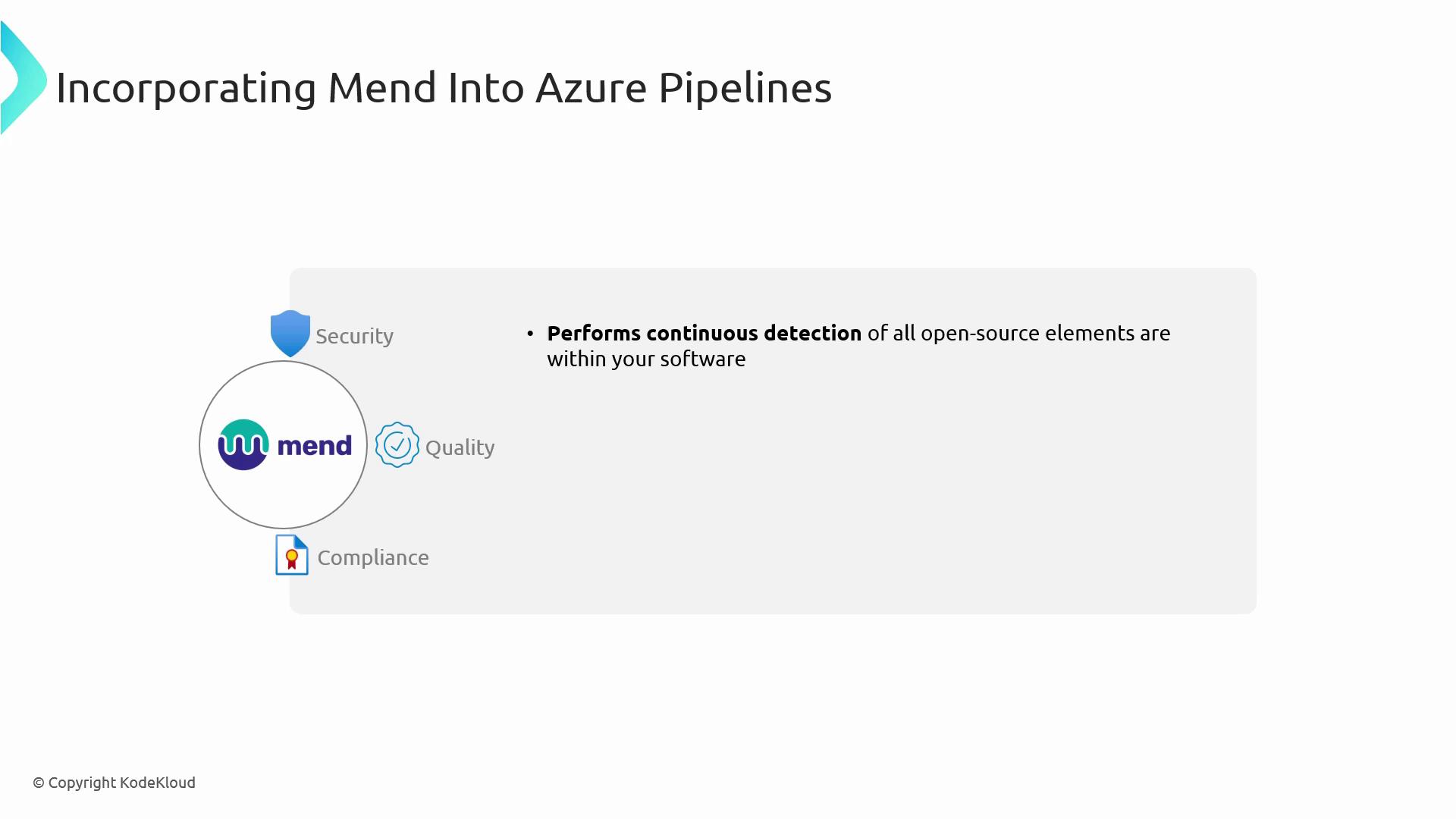Screen dimensions: 1456x819
Task: Click the Quality checkmark badge icon
Action: coord(397,445)
